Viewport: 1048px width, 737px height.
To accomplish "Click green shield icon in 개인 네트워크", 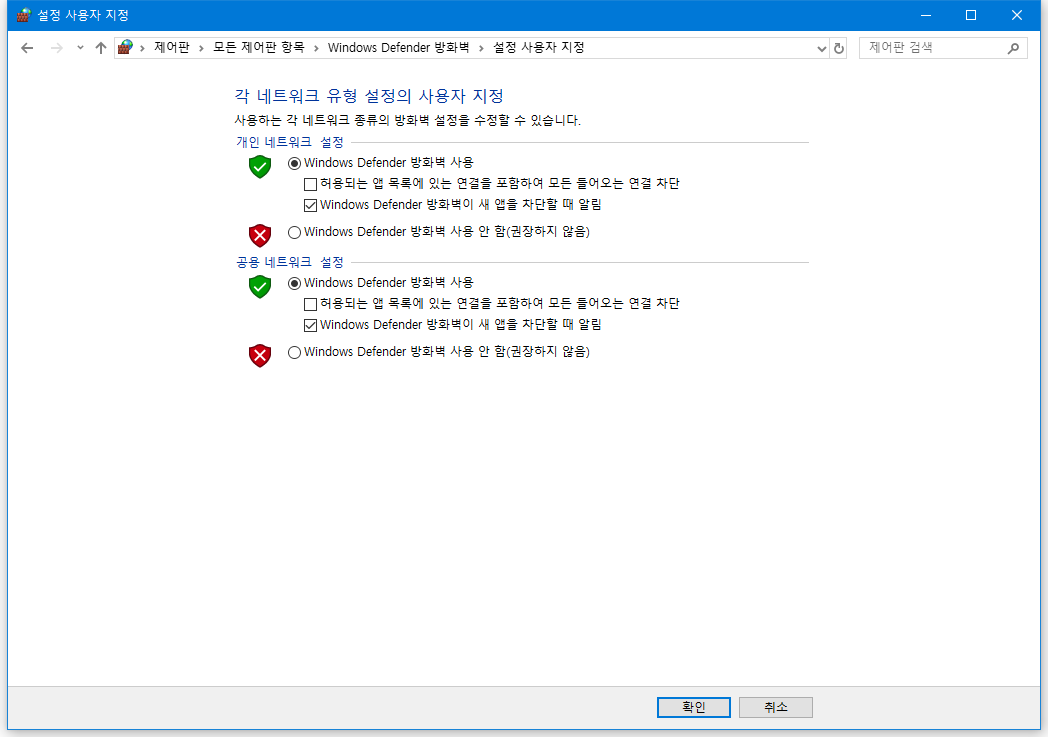I will click(260, 166).
